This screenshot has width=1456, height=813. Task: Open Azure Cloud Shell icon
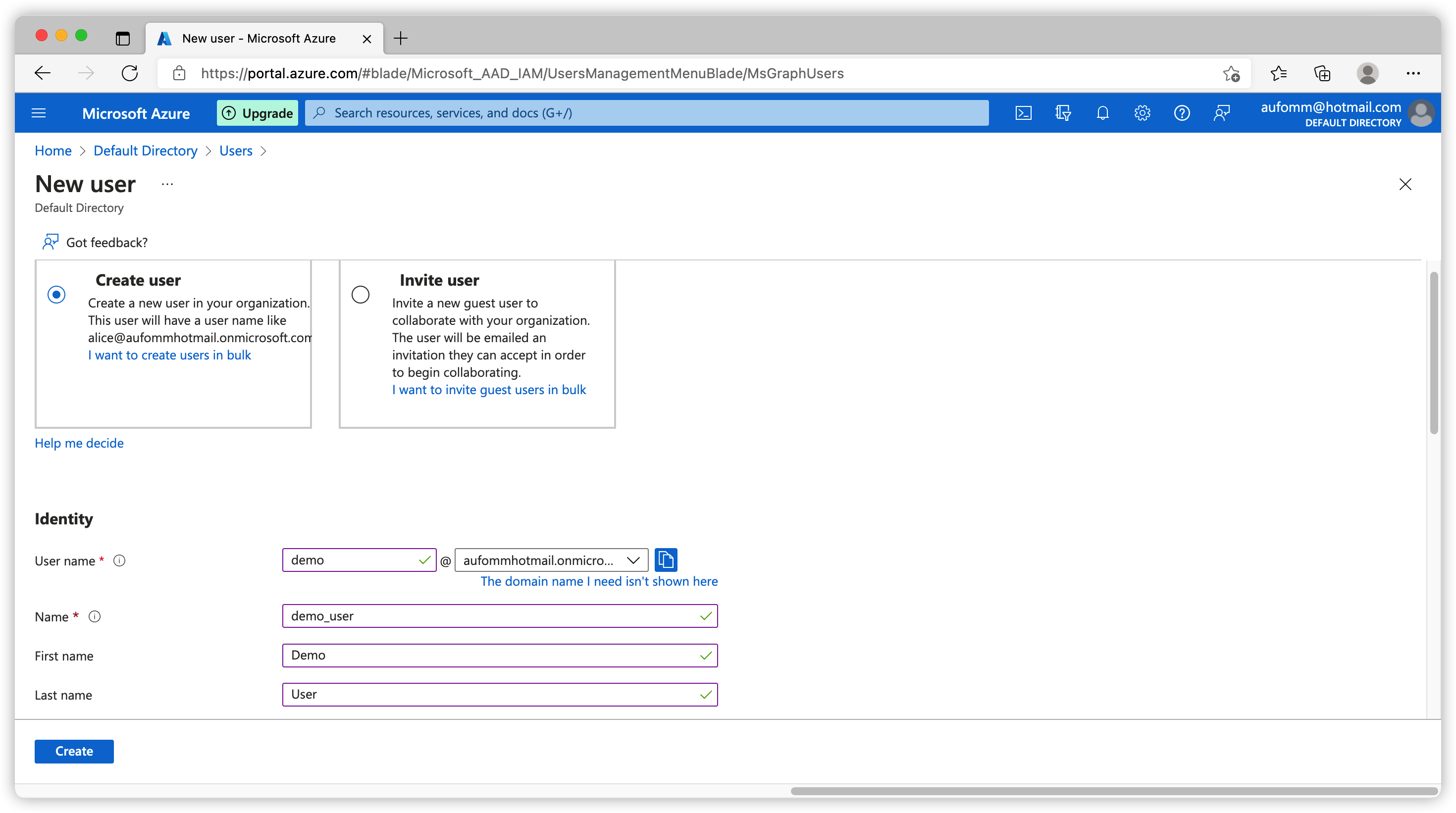pos(1023,113)
